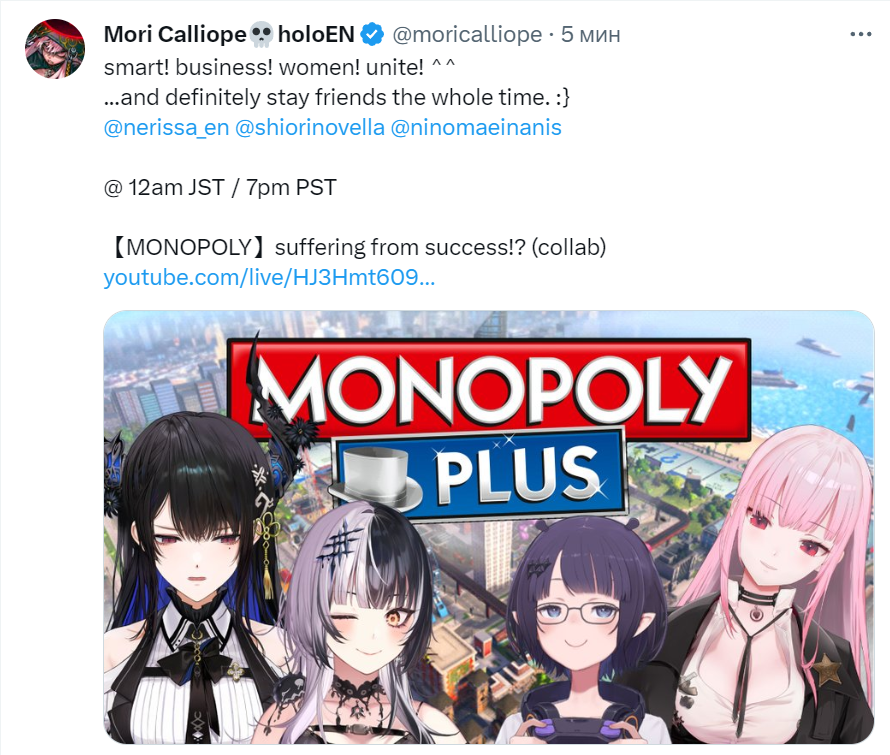Open the @nerissa_en mention
The height and width of the screenshot is (755, 890).
click(166, 127)
